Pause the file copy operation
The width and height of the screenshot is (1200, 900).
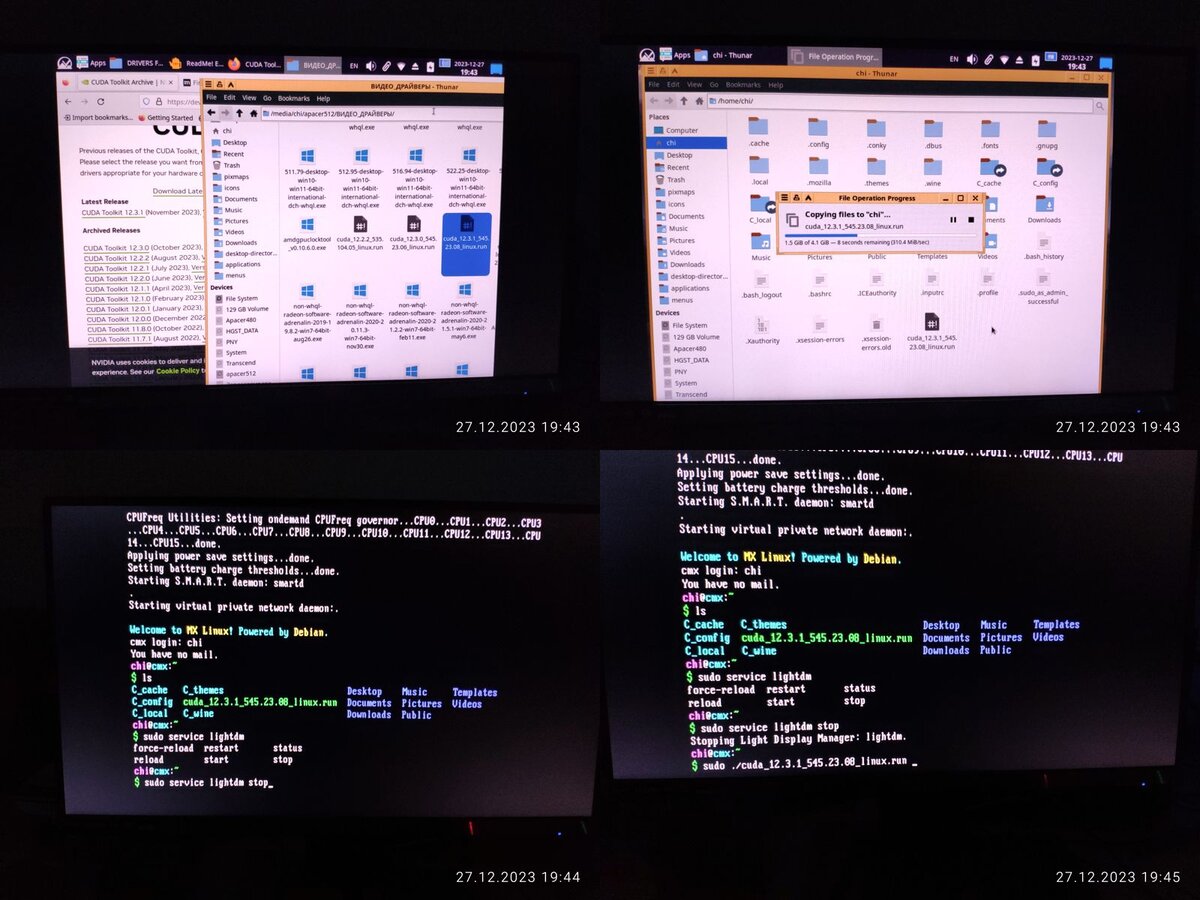coord(952,219)
